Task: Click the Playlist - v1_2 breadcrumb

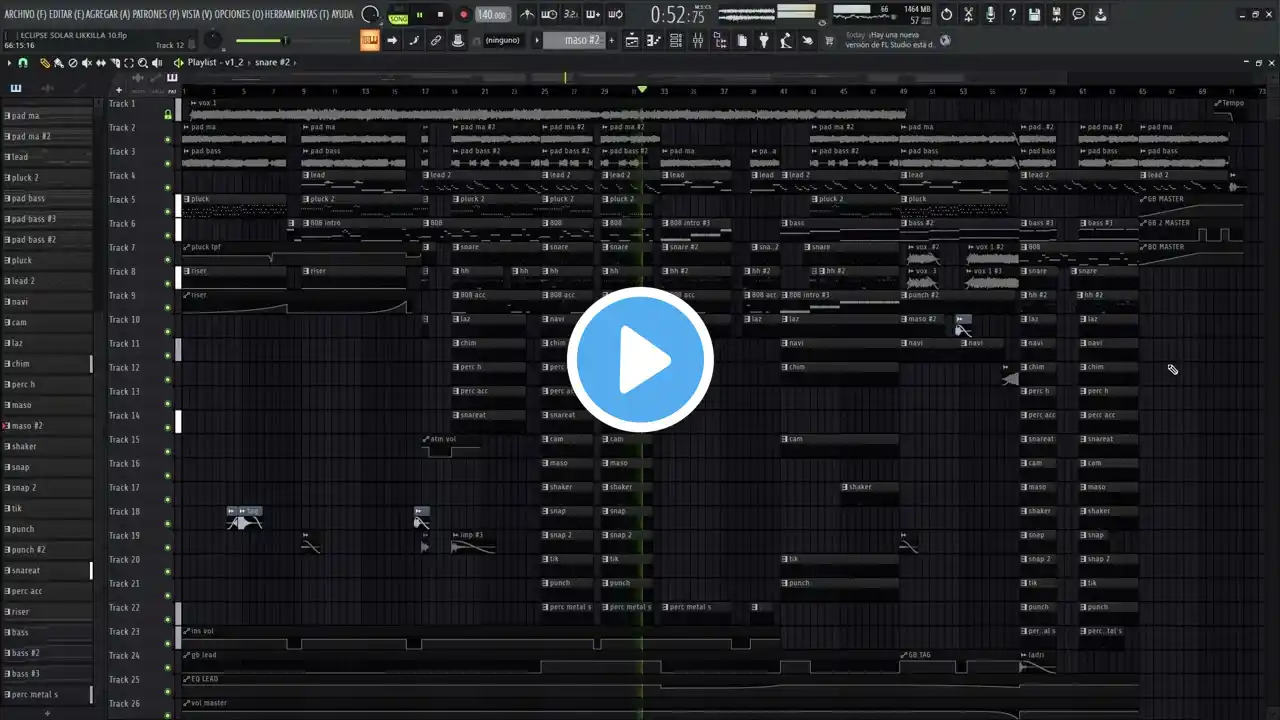Action: pos(215,63)
